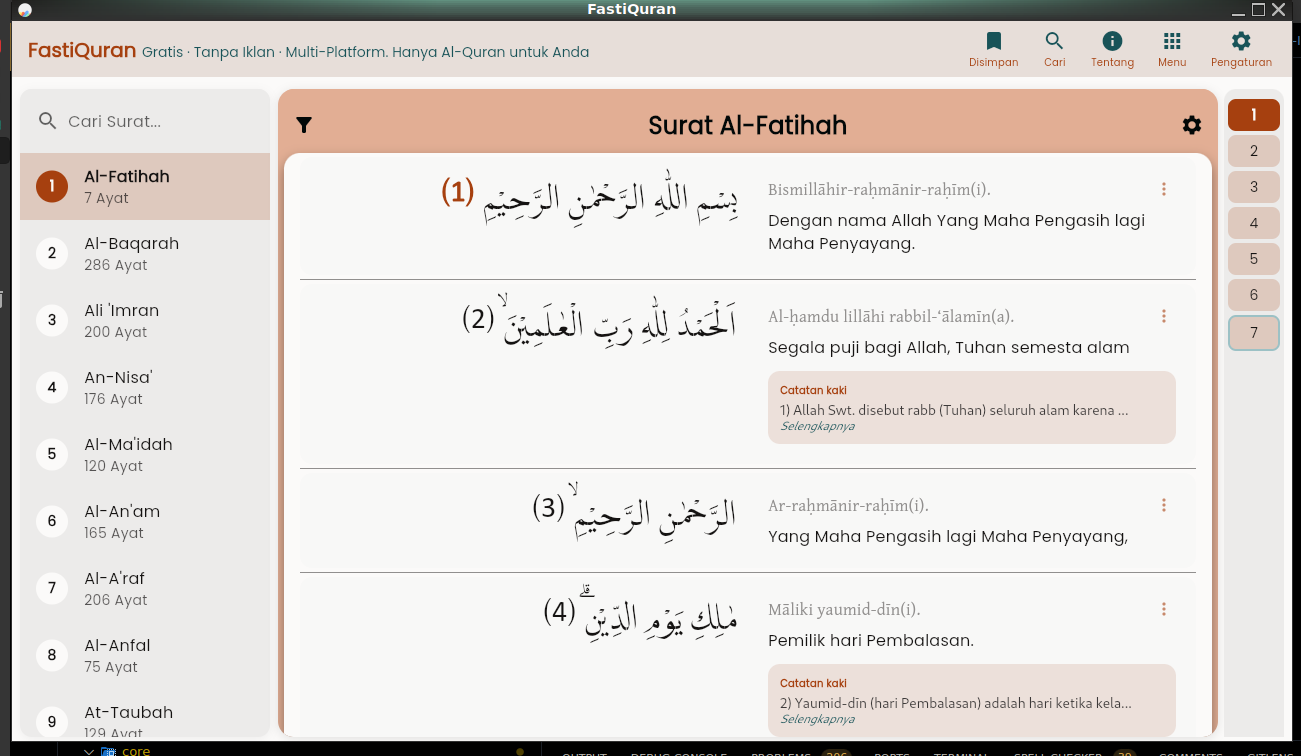Screen dimensions: 1301x756
Task: Click the magnifier icon in Cari Surat field
Action: pyautogui.click(x=47, y=120)
